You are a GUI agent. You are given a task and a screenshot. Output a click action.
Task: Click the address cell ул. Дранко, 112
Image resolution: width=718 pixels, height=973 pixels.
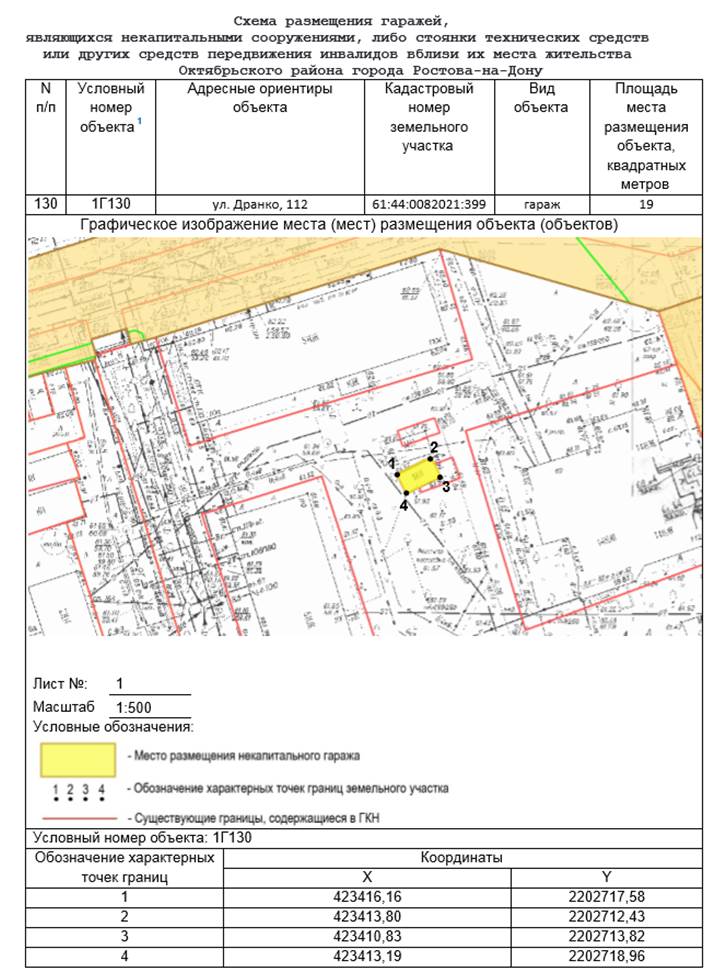259,204
